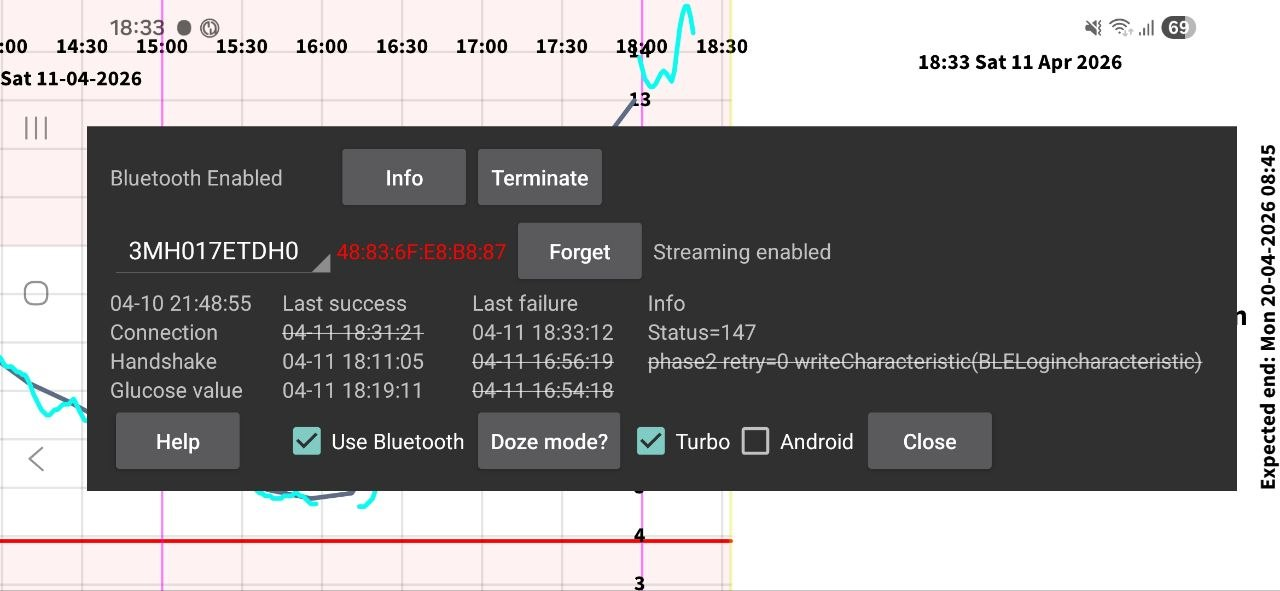Uncheck the Use Bluetooth checkbox
The width and height of the screenshot is (1280, 591).
pyautogui.click(x=307, y=441)
